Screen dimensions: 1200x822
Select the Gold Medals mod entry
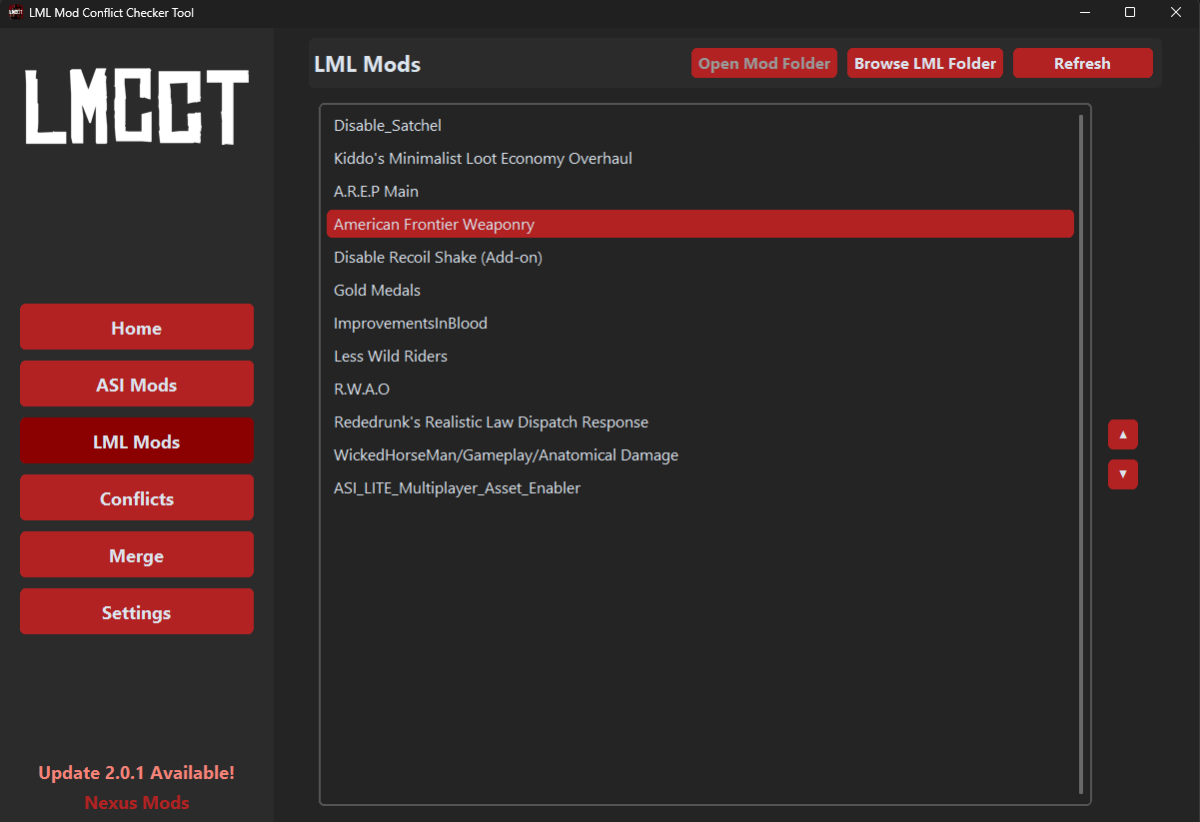point(377,290)
